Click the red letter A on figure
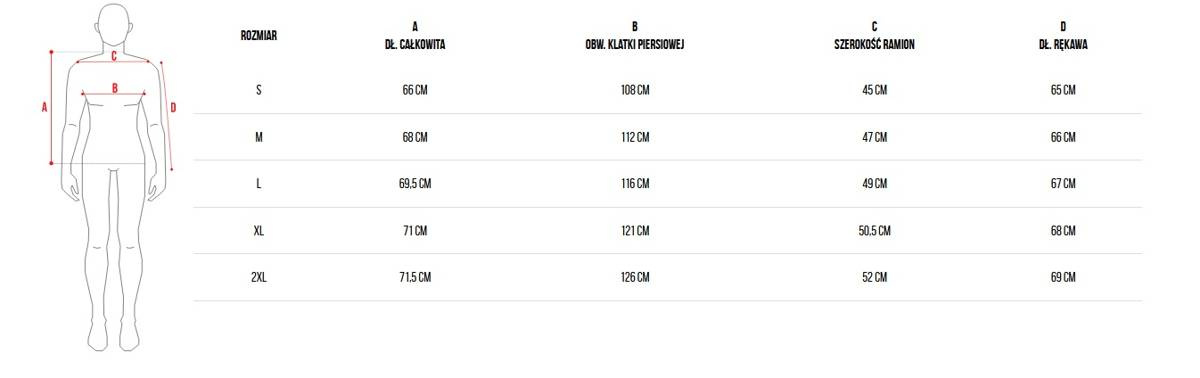This screenshot has width=1200, height=378. 44,107
